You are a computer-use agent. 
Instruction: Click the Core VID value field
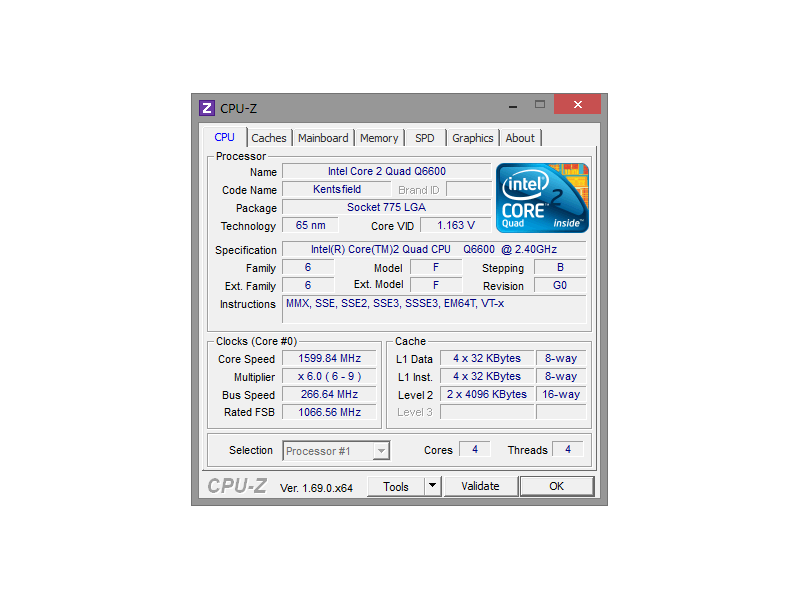(x=455, y=226)
